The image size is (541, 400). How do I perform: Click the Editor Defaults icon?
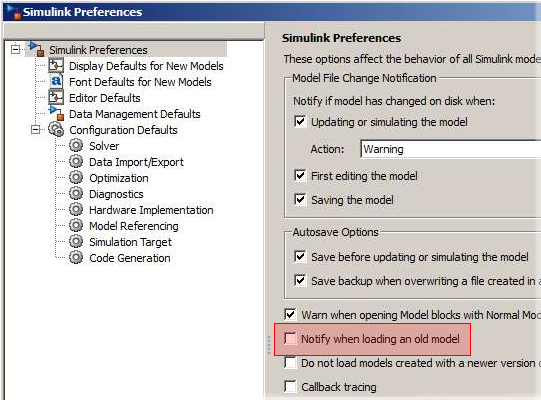coord(56,97)
